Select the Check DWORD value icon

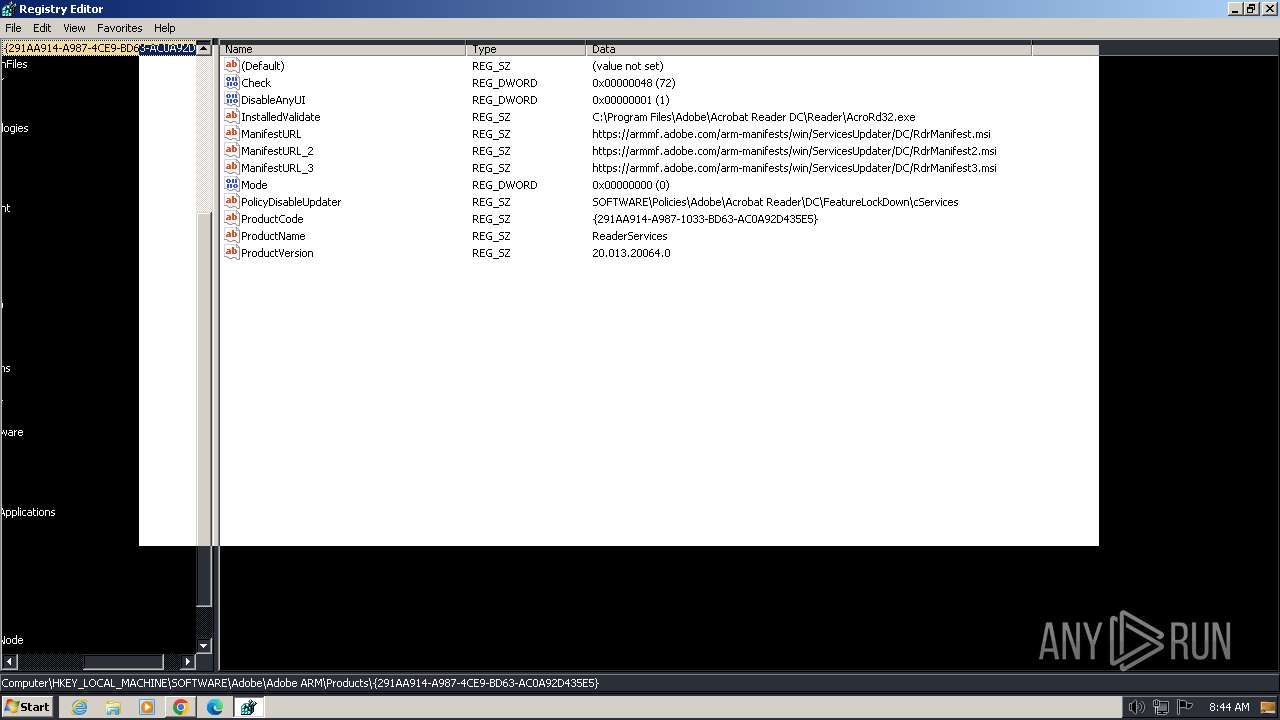pos(232,83)
